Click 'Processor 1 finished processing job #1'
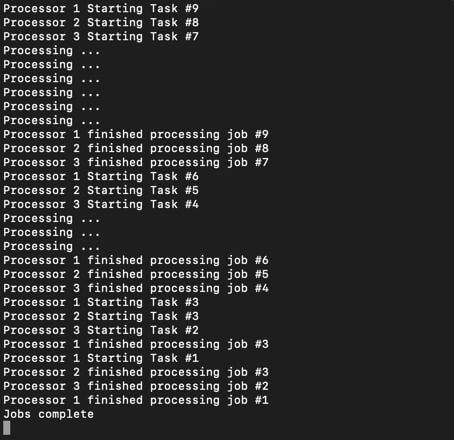Viewport: 454px width, 440px height. [x=136, y=400]
